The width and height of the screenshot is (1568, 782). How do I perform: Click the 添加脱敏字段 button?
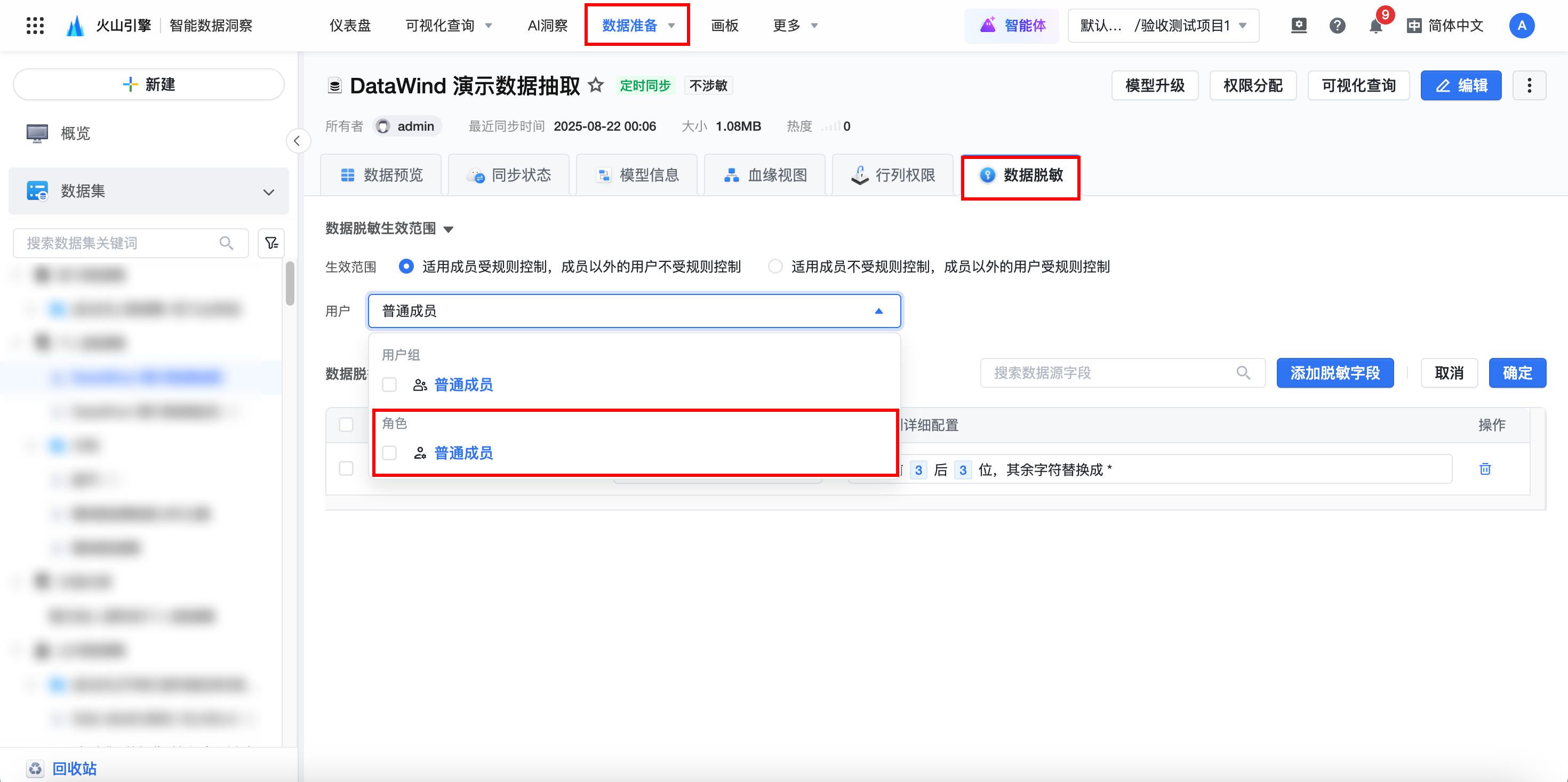(1334, 373)
